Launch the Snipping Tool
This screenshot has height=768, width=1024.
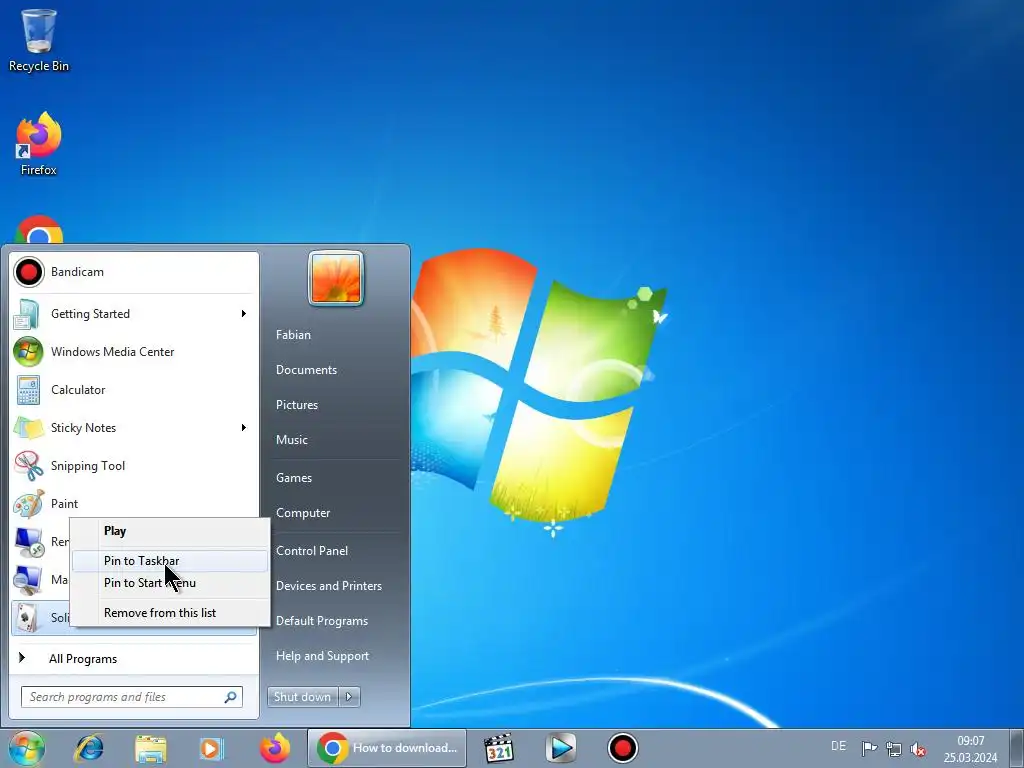133,466
